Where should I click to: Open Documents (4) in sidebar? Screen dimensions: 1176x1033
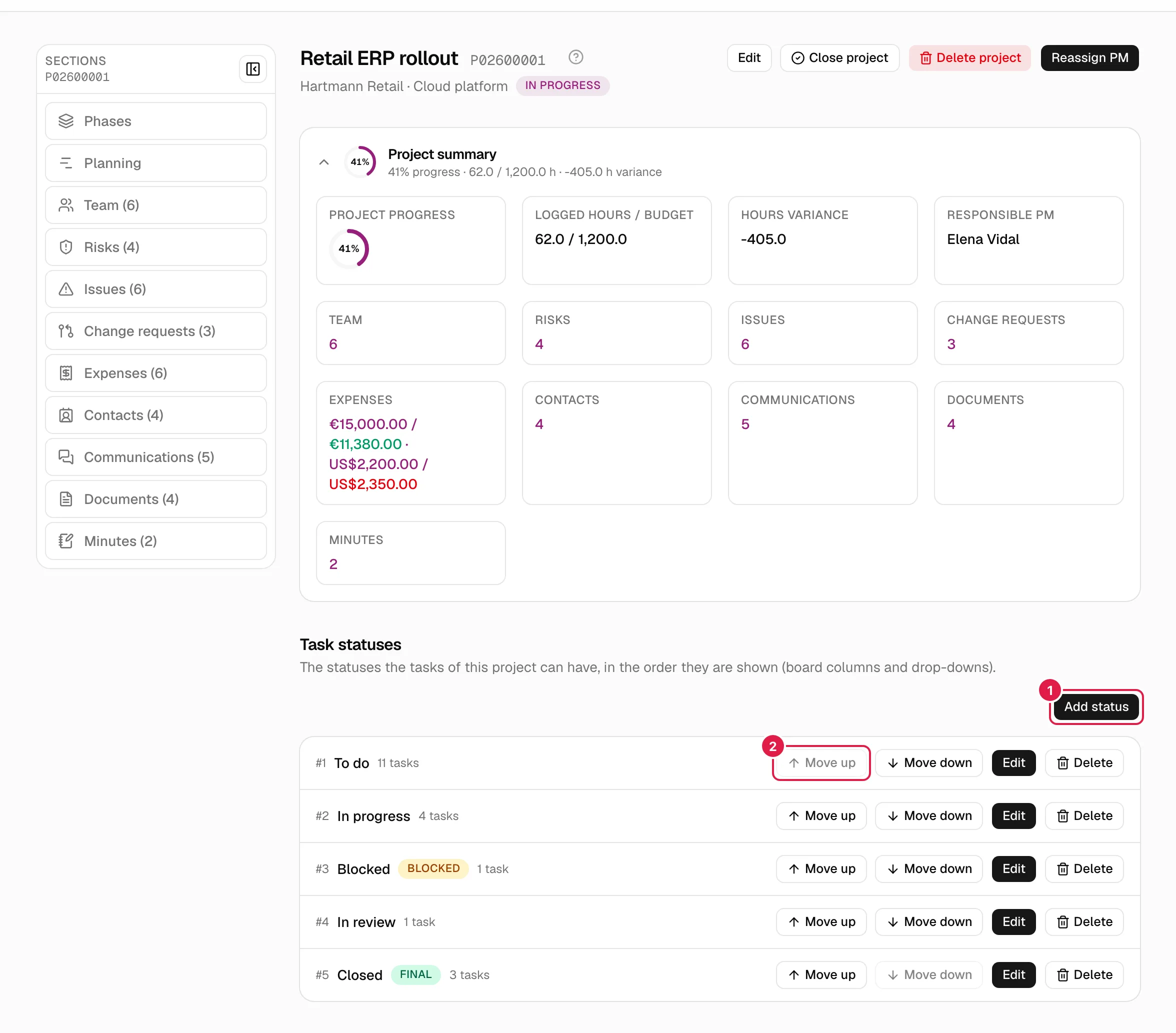tap(156, 499)
